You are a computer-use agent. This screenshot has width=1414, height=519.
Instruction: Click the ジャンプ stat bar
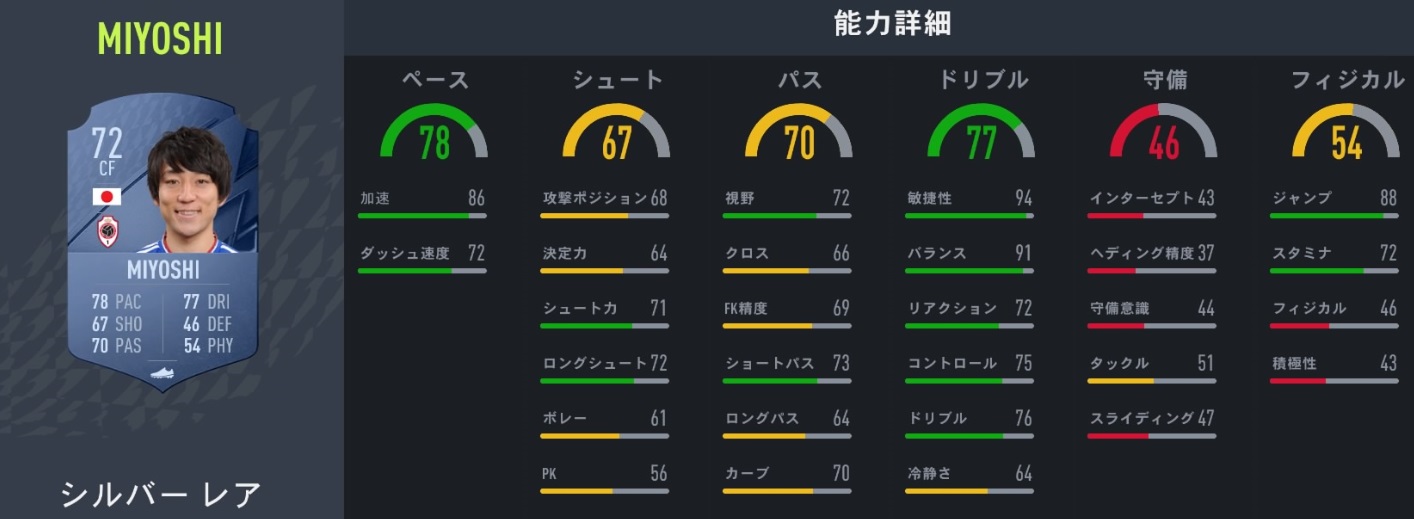click(x=1334, y=215)
